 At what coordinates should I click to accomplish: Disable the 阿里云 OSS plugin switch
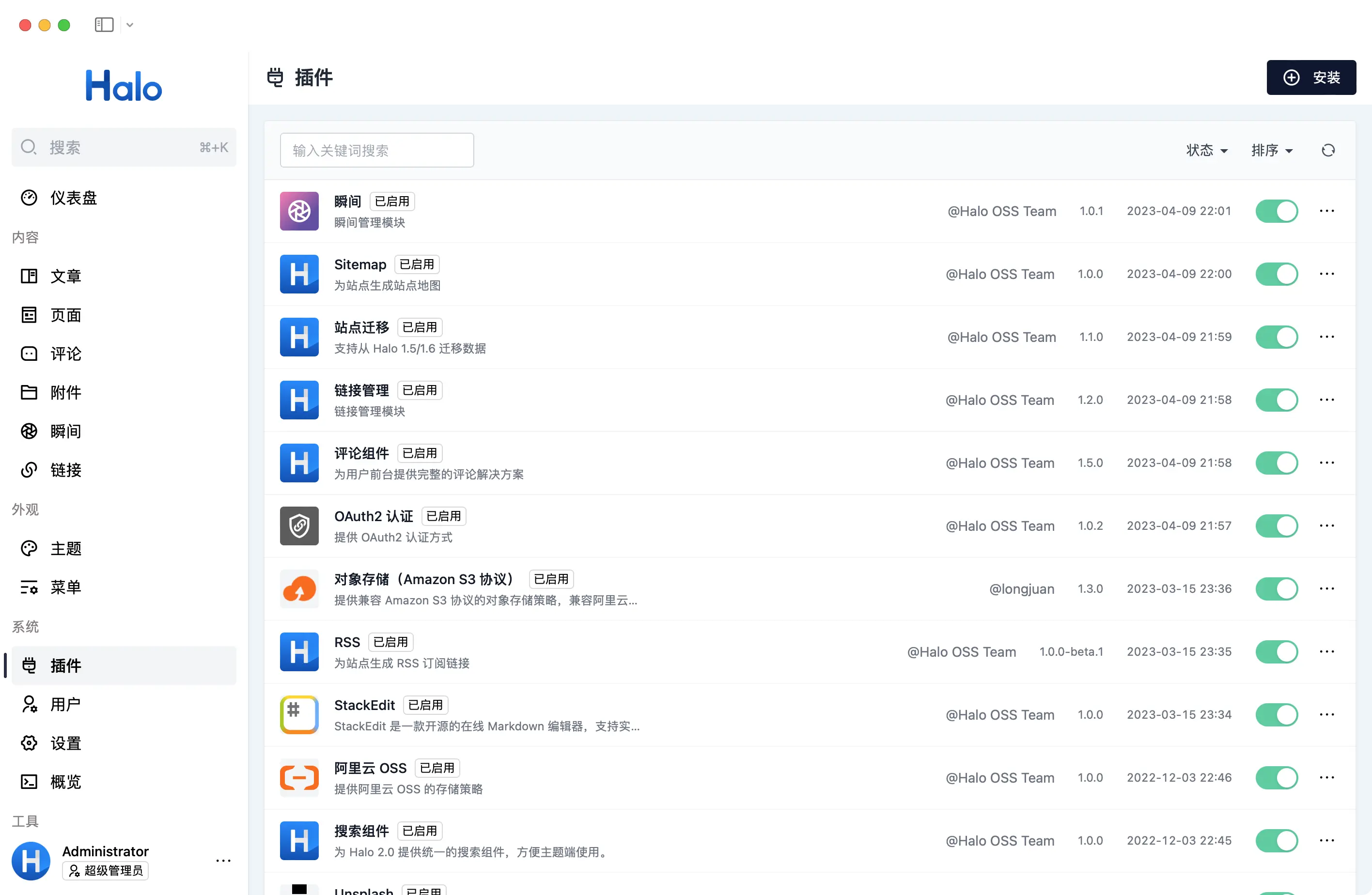tap(1276, 777)
